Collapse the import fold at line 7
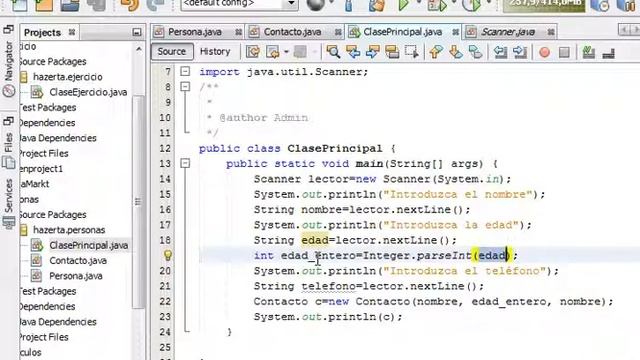Screen dimensions: 640x360 185,71
